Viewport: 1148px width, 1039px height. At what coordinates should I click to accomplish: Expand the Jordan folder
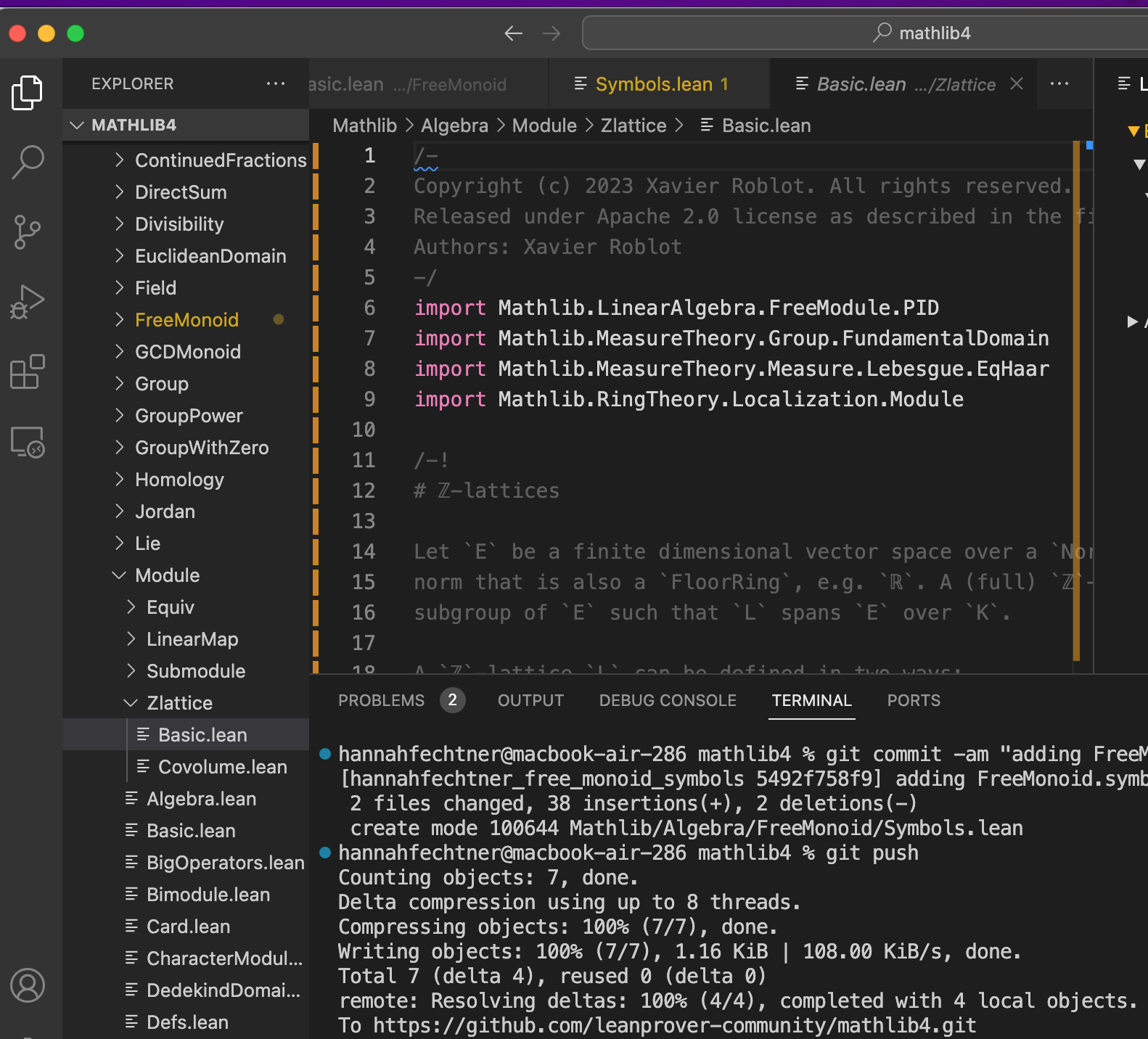[x=186, y=512]
